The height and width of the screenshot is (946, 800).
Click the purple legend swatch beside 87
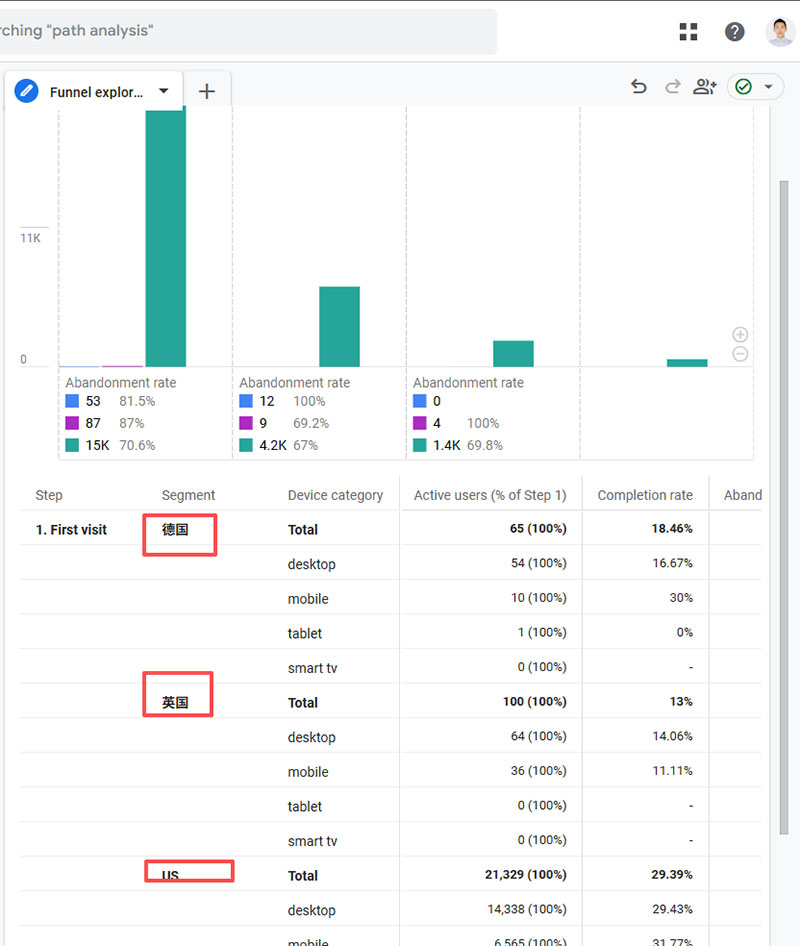click(72, 423)
